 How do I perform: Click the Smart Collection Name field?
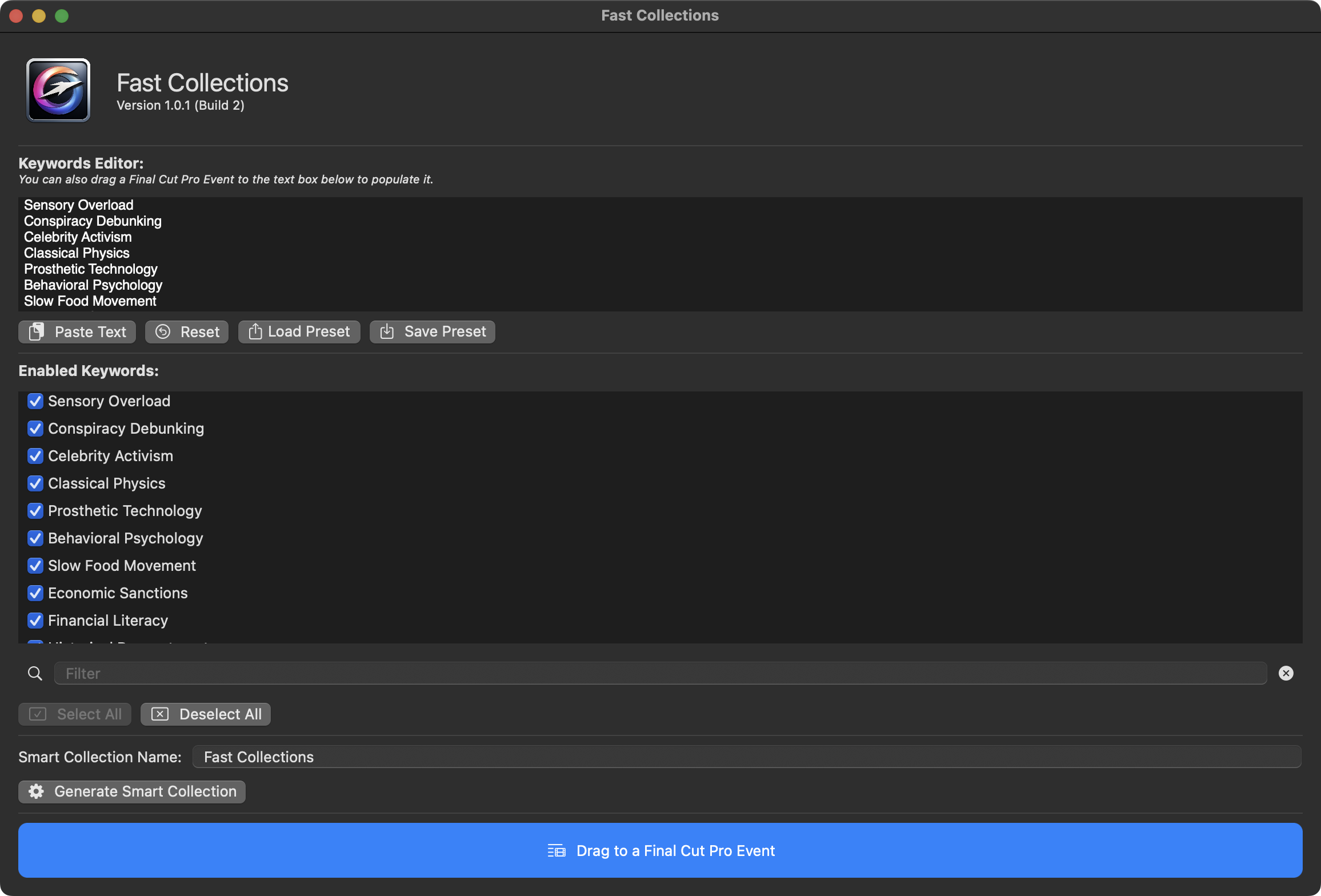(x=747, y=757)
